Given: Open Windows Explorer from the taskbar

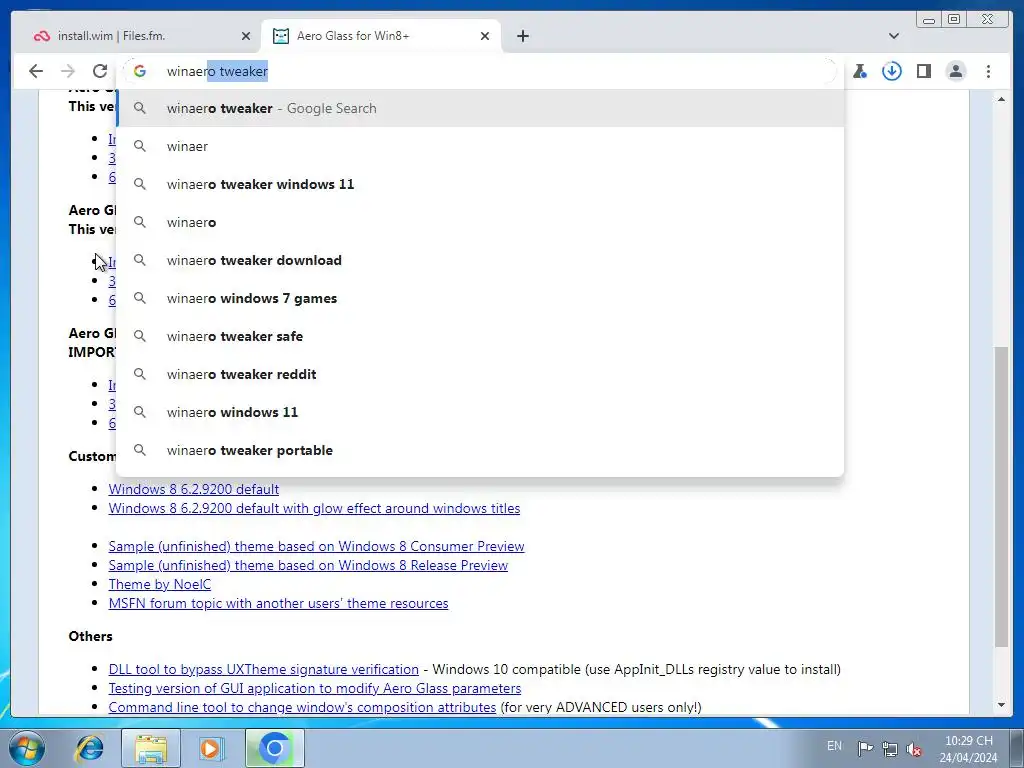Looking at the screenshot, I should [151, 748].
